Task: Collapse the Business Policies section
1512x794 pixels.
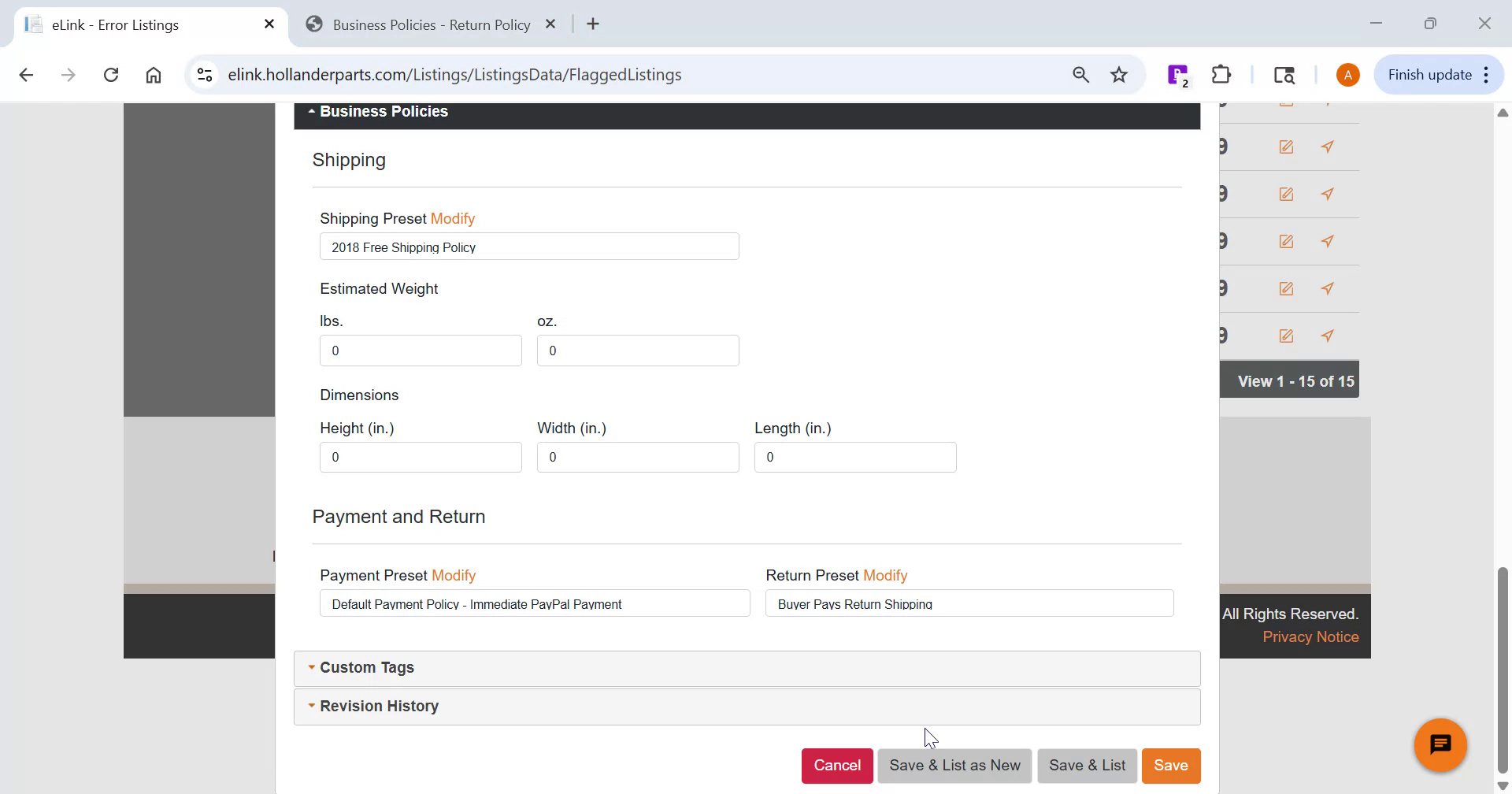Action: point(384,112)
